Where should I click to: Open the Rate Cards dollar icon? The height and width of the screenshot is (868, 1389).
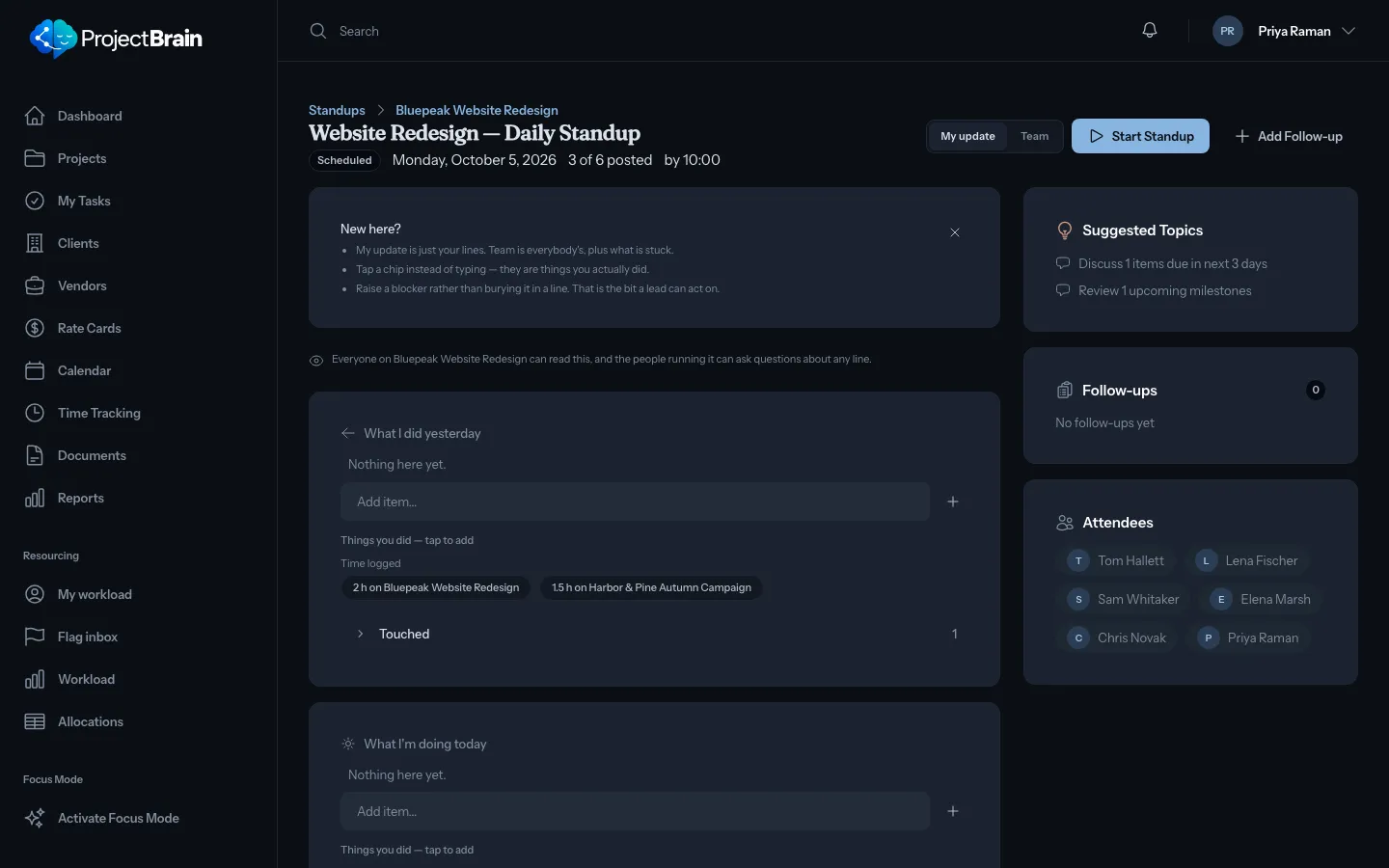click(x=35, y=328)
